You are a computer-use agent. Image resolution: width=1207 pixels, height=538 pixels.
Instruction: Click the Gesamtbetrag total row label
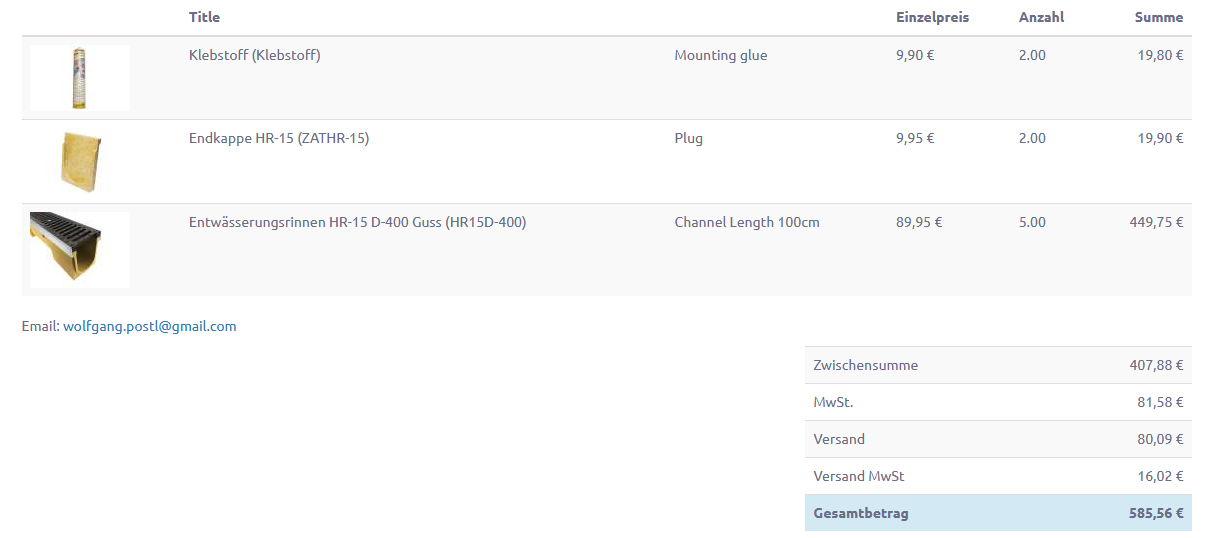tap(861, 513)
